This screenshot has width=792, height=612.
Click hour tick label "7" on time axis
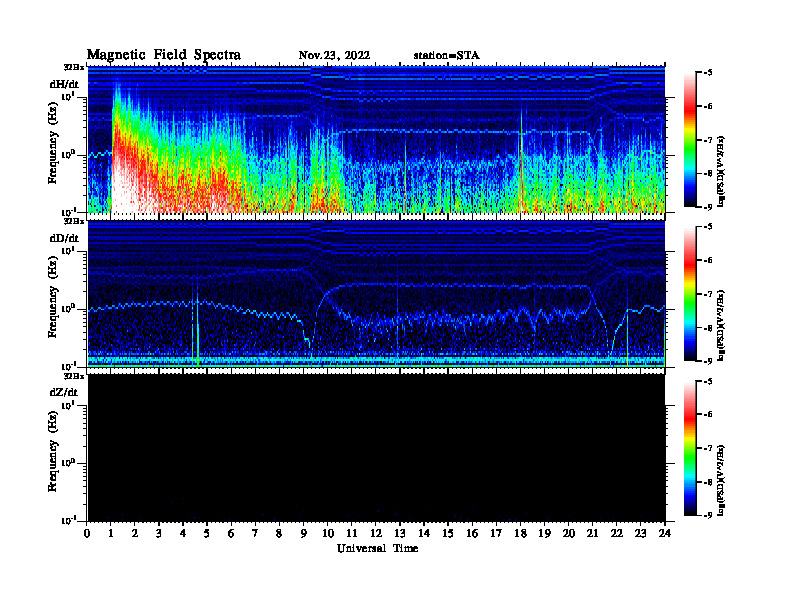click(255, 533)
